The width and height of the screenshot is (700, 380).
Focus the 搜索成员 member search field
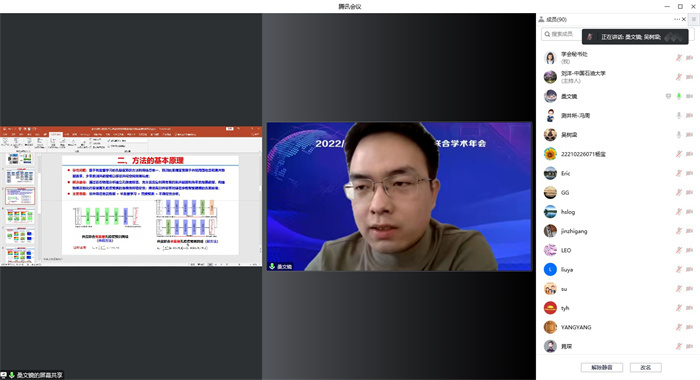562,34
